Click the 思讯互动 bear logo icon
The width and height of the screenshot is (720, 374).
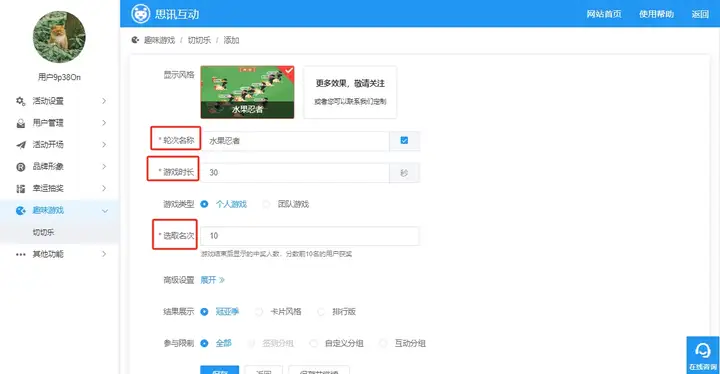[x=141, y=14]
